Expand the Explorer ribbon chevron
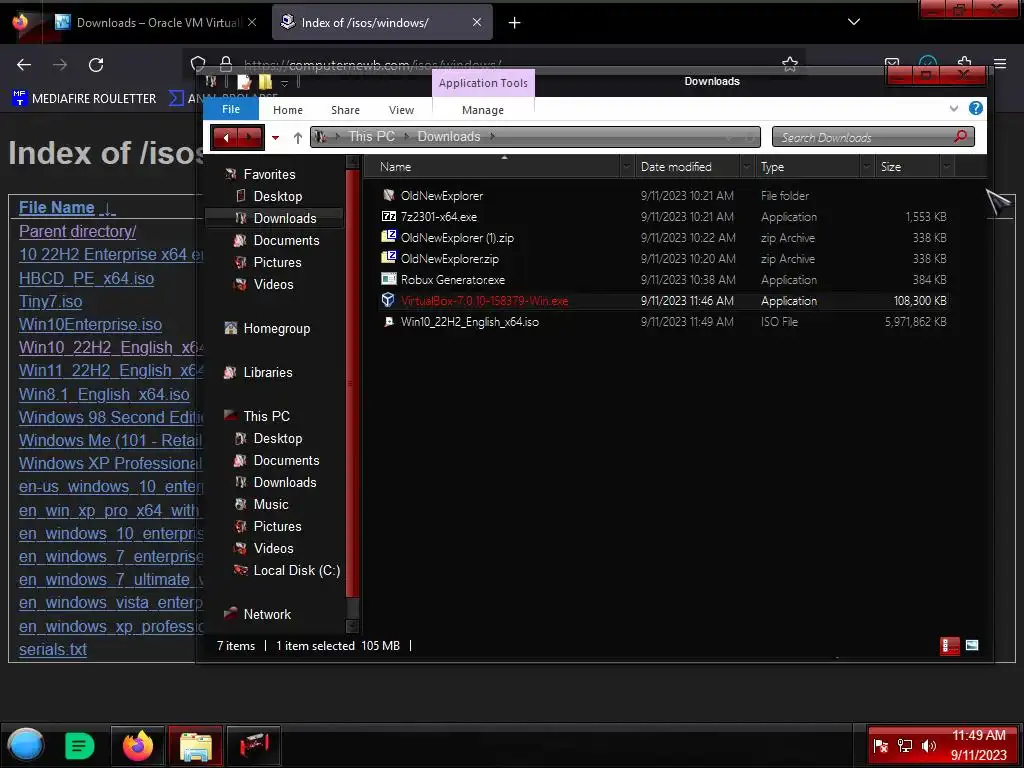The width and height of the screenshot is (1024, 768). click(x=953, y=108)
